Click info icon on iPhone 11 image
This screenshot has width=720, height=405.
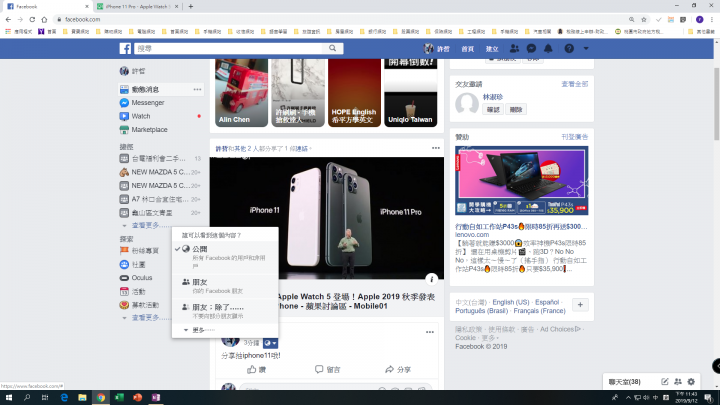[431, 279]
